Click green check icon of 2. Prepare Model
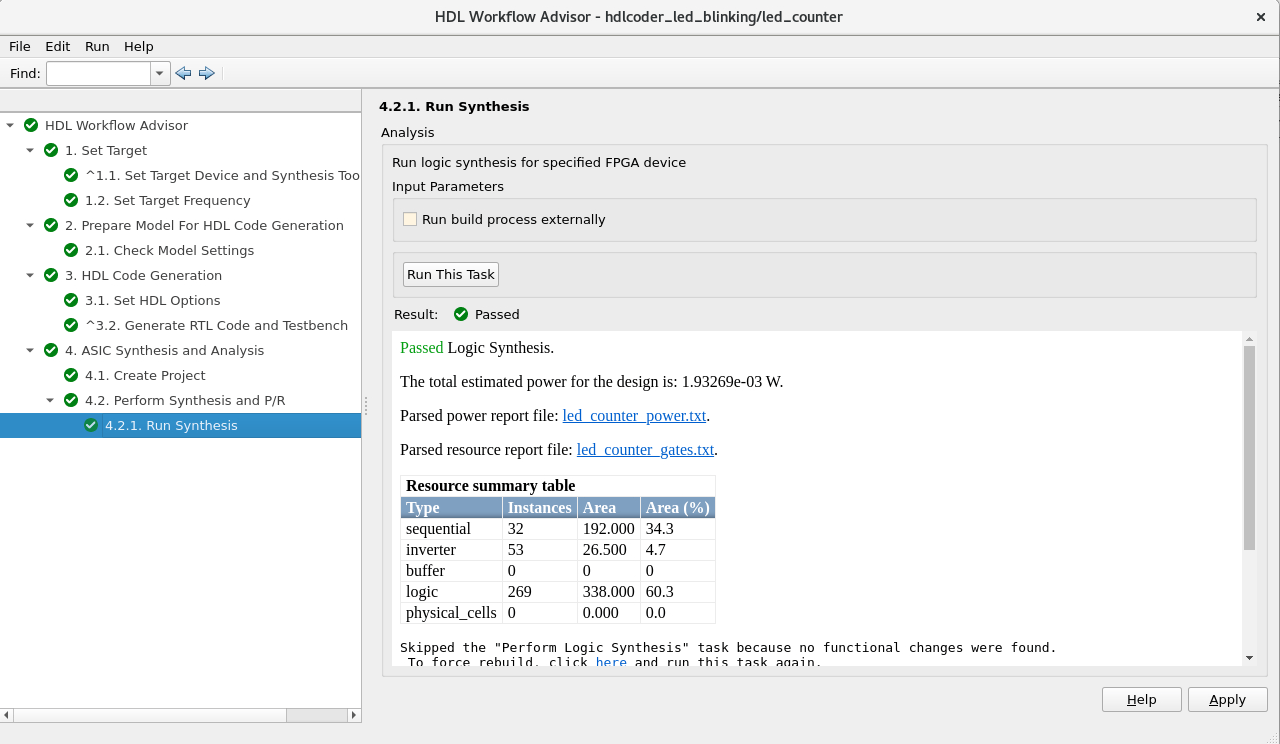Image resolution: width=1280 pixels, height=744 pixels. point(51,225)
